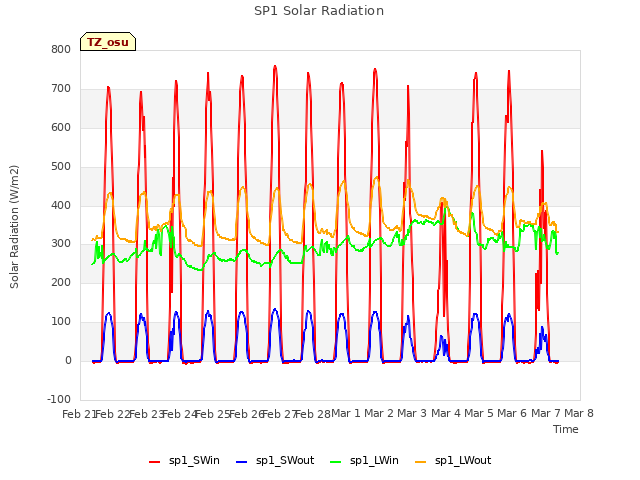
Task: Click the Mar 5 x-axis label
Action: [x=479, y=413]
